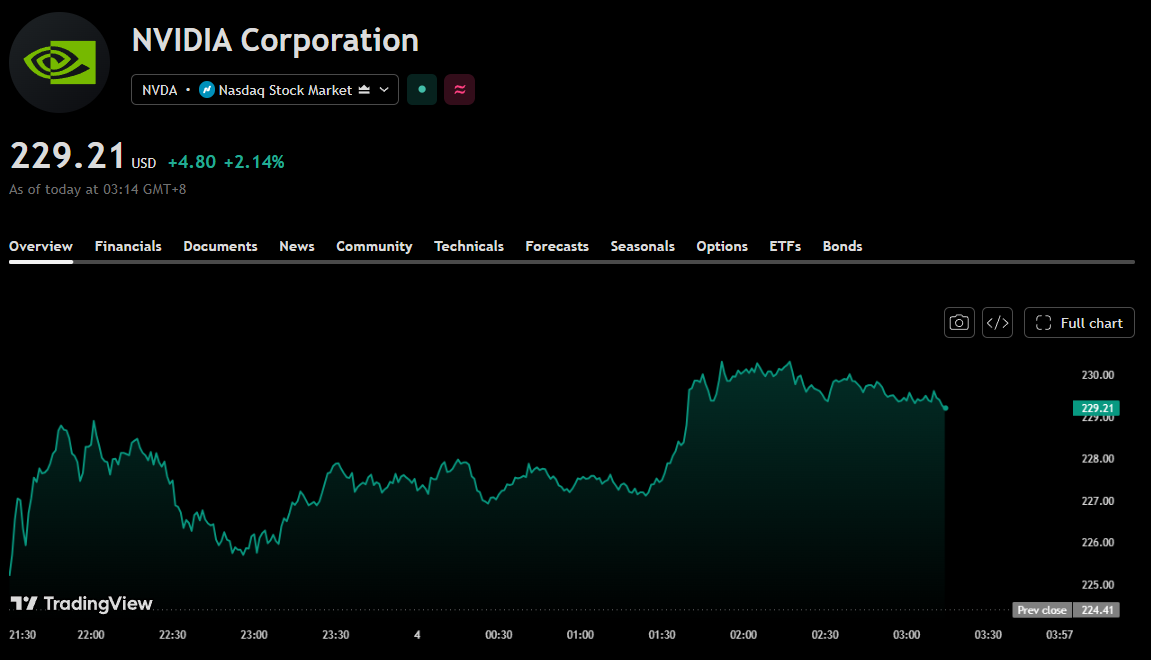Click the 226.00 price axis label
1151x660 pixels.
(x=1097, y=543)
